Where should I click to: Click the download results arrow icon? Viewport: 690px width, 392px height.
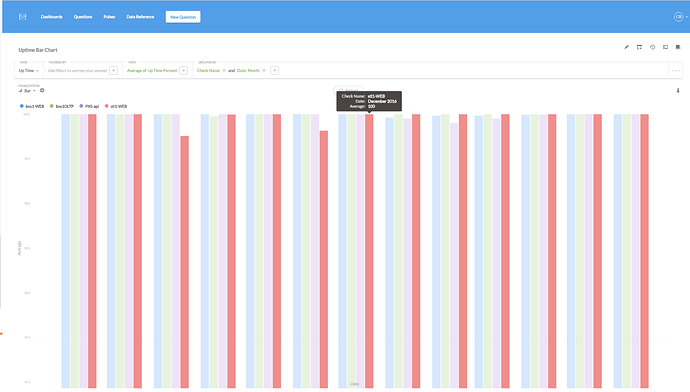pos(678,91)
